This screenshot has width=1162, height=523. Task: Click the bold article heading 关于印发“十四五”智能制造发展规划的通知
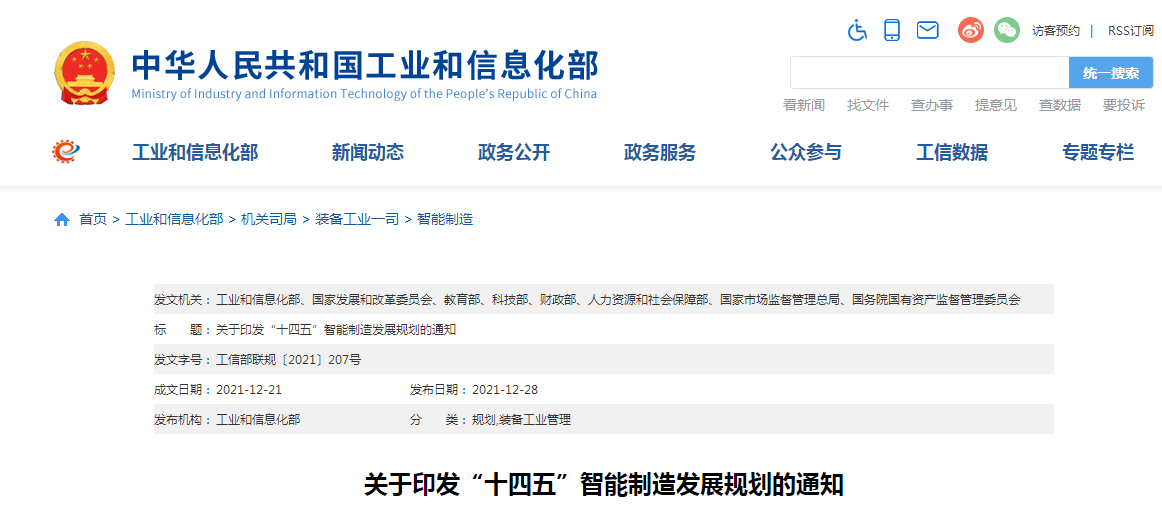coord(604,486)
